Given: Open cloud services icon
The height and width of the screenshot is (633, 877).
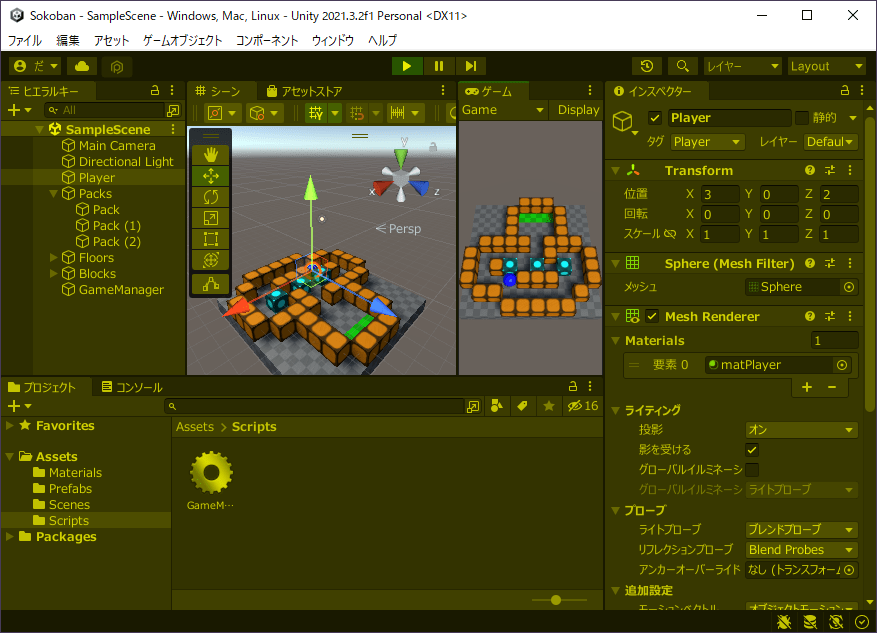Looking at the screenshot, I should point(82,66).
